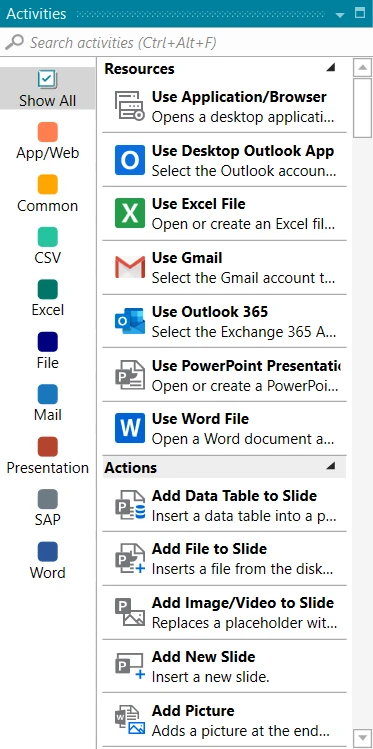This screenshot has width=373, height=749.
Task: Select the Use Application/Browser activity title
Action: (239, 97)
